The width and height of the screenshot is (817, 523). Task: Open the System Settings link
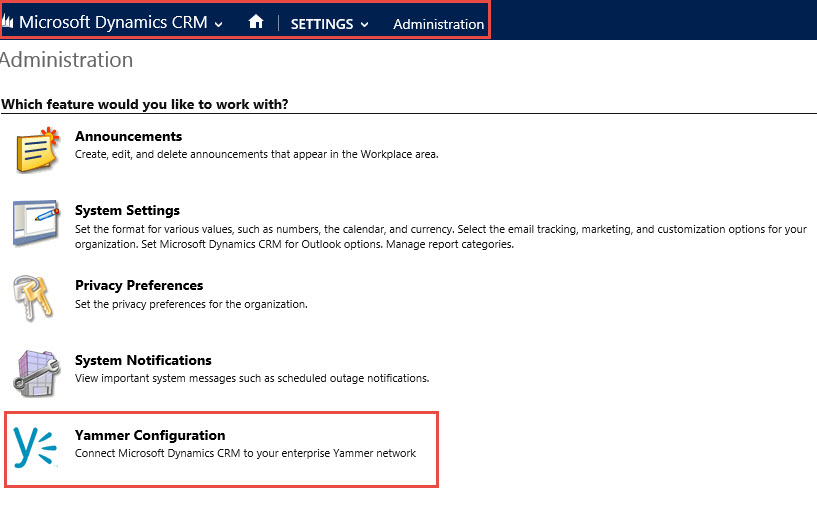[127, 211]
